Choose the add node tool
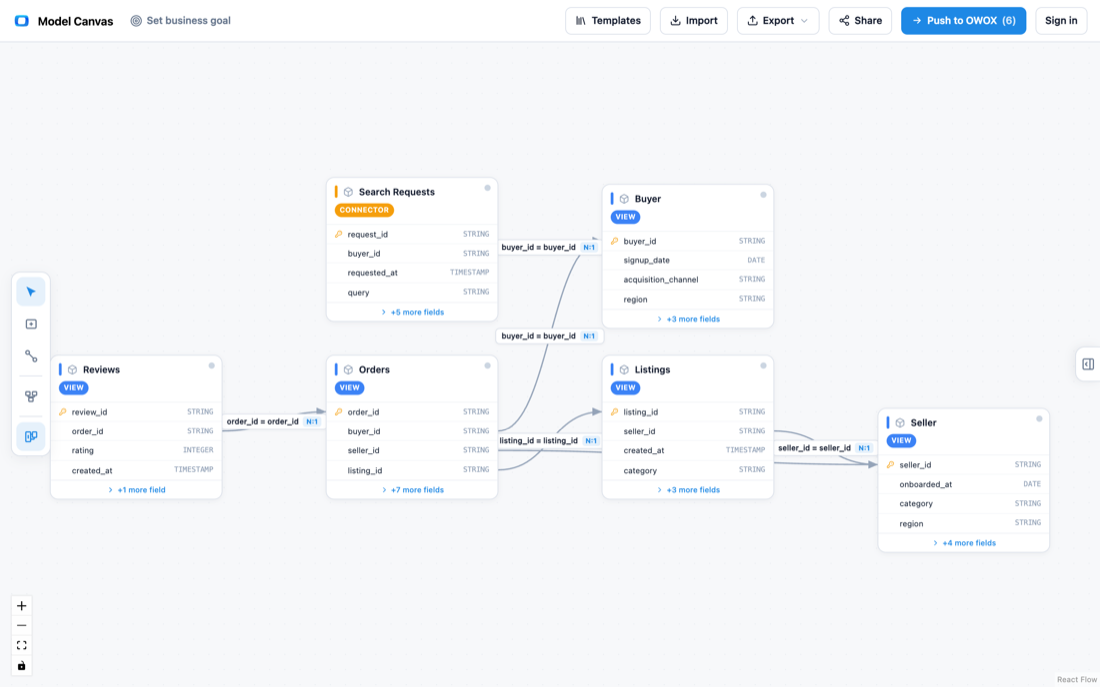1100x687 pixels. 31,324
